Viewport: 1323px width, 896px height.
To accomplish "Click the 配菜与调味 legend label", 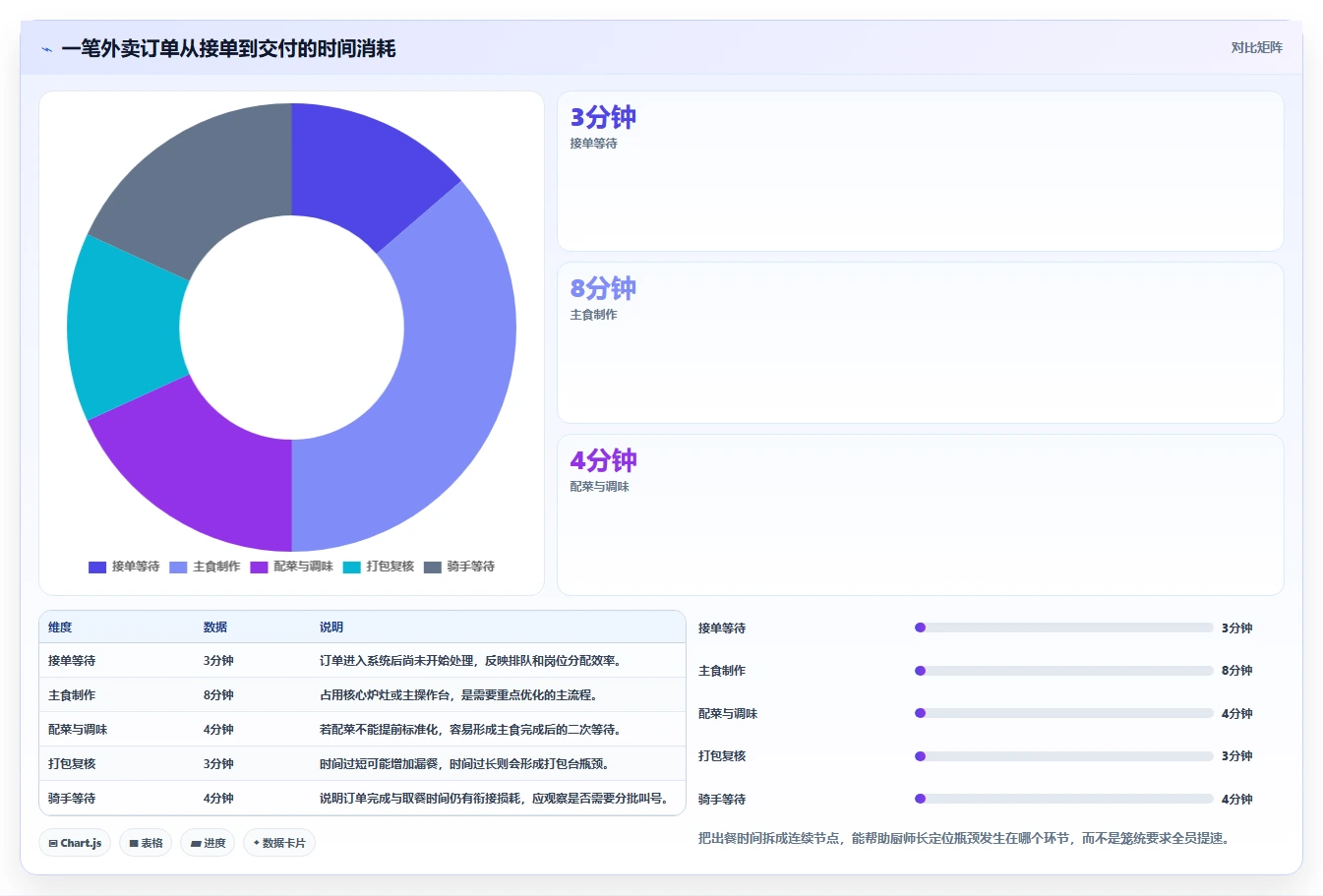I will click(x=303, y=567).
